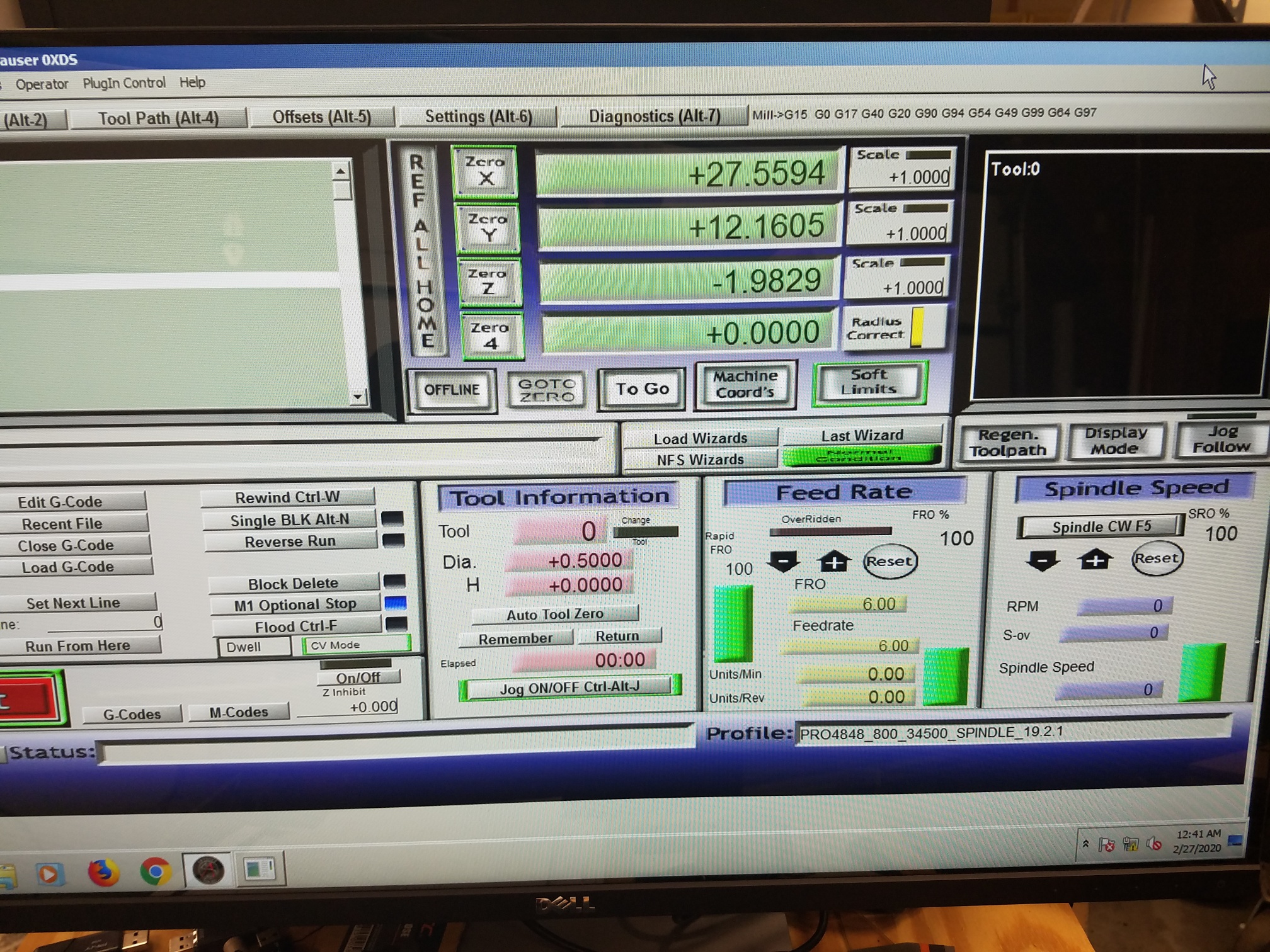Reset feed rate override
Viewport: 1270px width, 952px height.
889,561
